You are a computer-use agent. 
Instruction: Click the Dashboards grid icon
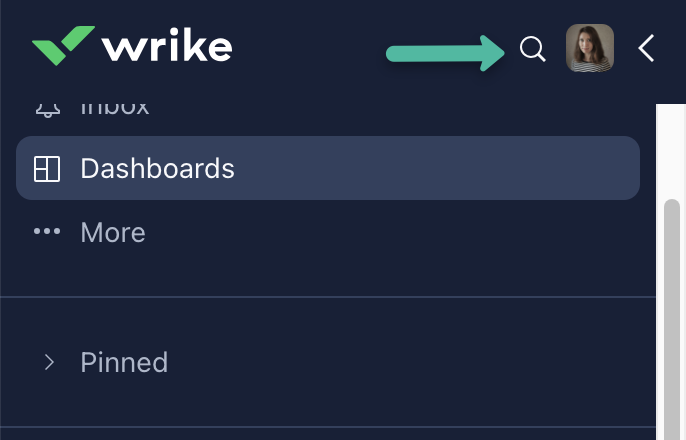tap(47, 169)
